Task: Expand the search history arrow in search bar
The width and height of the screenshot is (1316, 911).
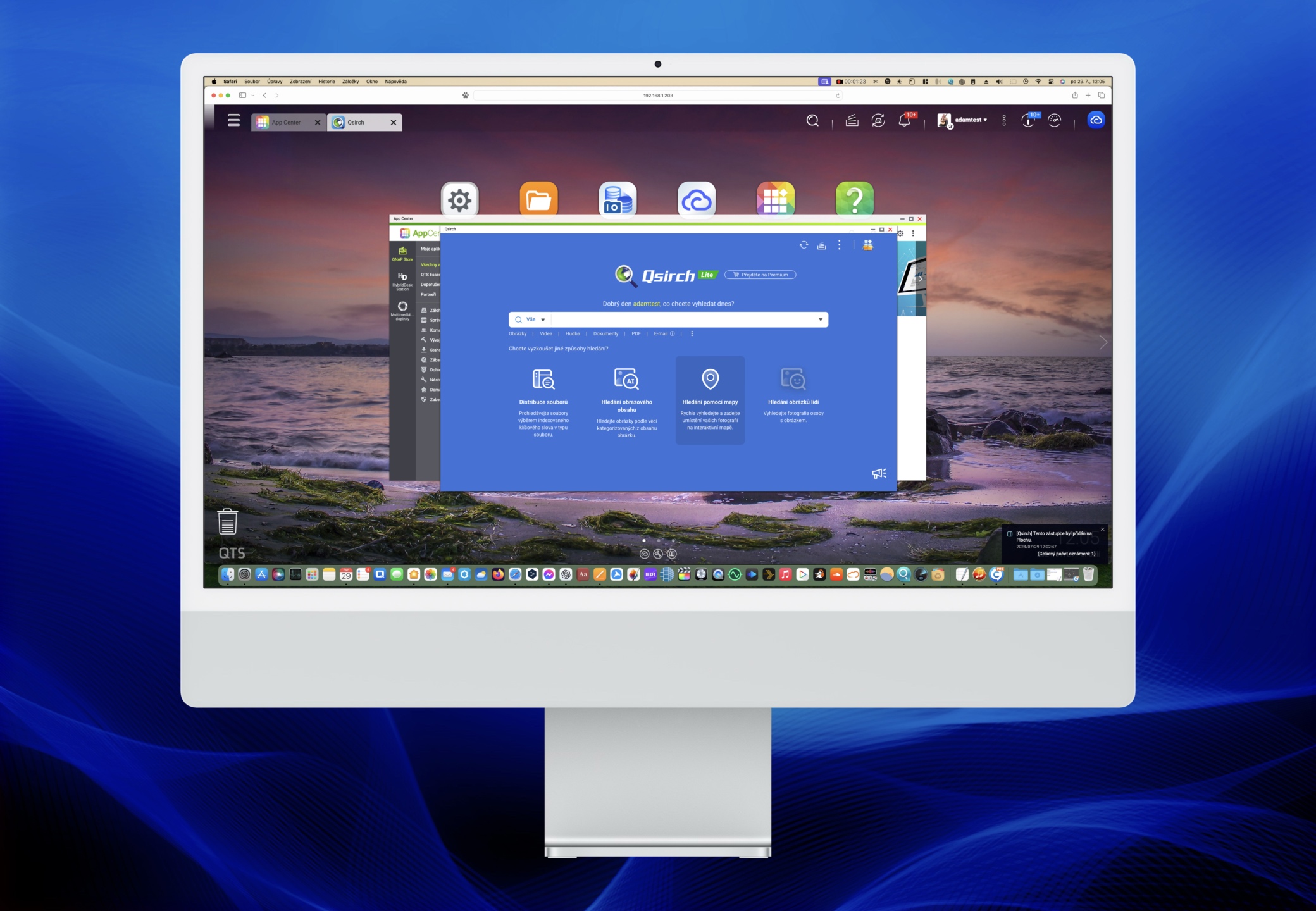Action: pyautogui.click(x=821, y=319)
